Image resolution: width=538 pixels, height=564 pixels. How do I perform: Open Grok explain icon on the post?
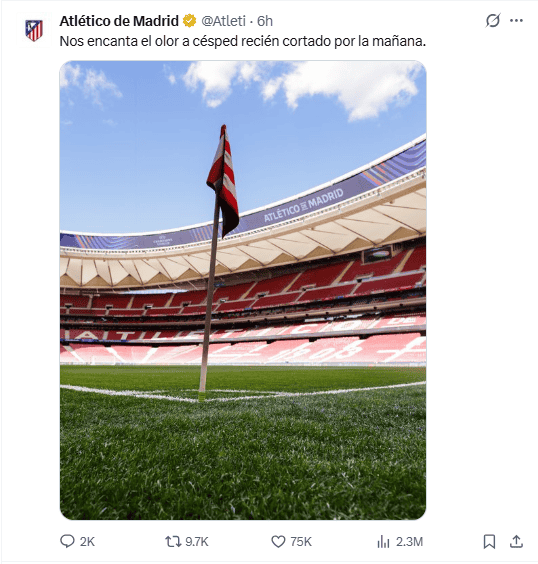click(x=492, y=21)
